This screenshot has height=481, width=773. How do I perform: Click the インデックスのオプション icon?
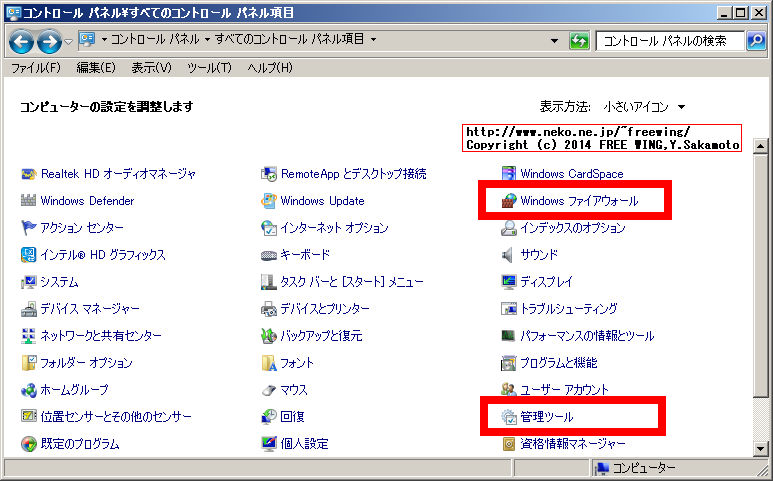(508, 228)
